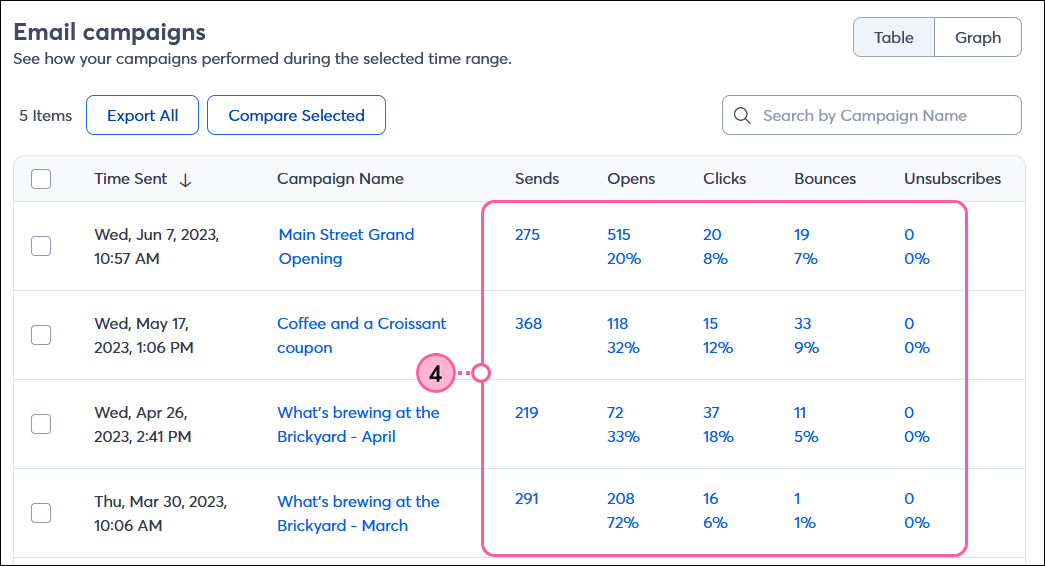Check the Main Street Grand Opening row

click(x=41, y=246)
